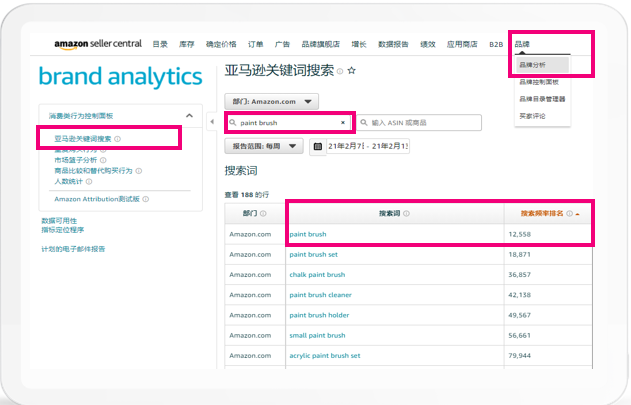Viewport: 631px width, 405px height.
Task: Click rank value 18,871
Action: pos(520,254)
